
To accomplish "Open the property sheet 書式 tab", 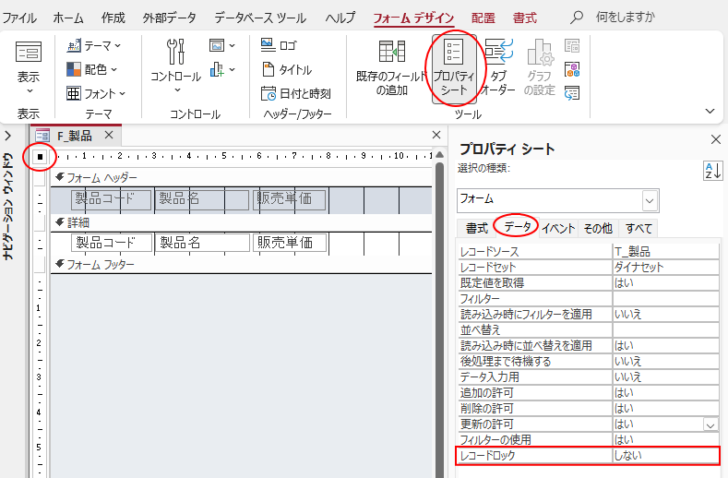I will click(477, 228).
